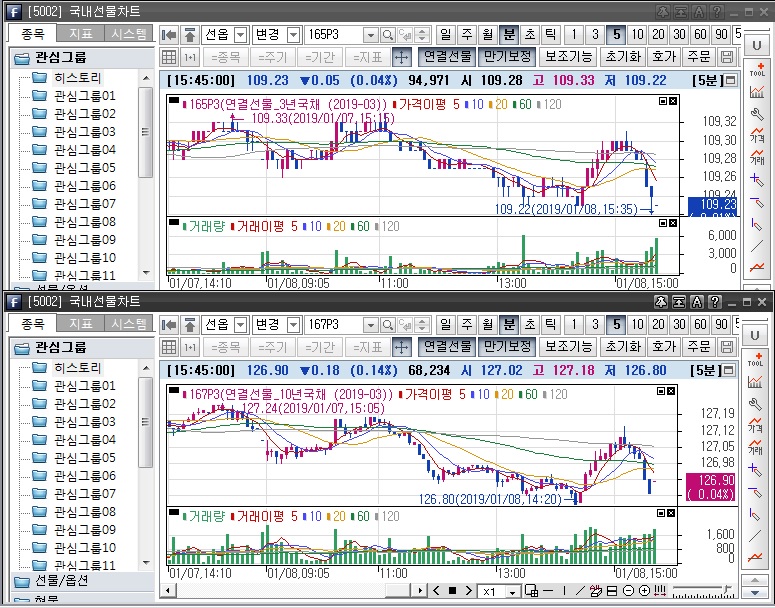Click the zoom-in plus circle icon under the 167P3 chart

(x=644, y=591)
